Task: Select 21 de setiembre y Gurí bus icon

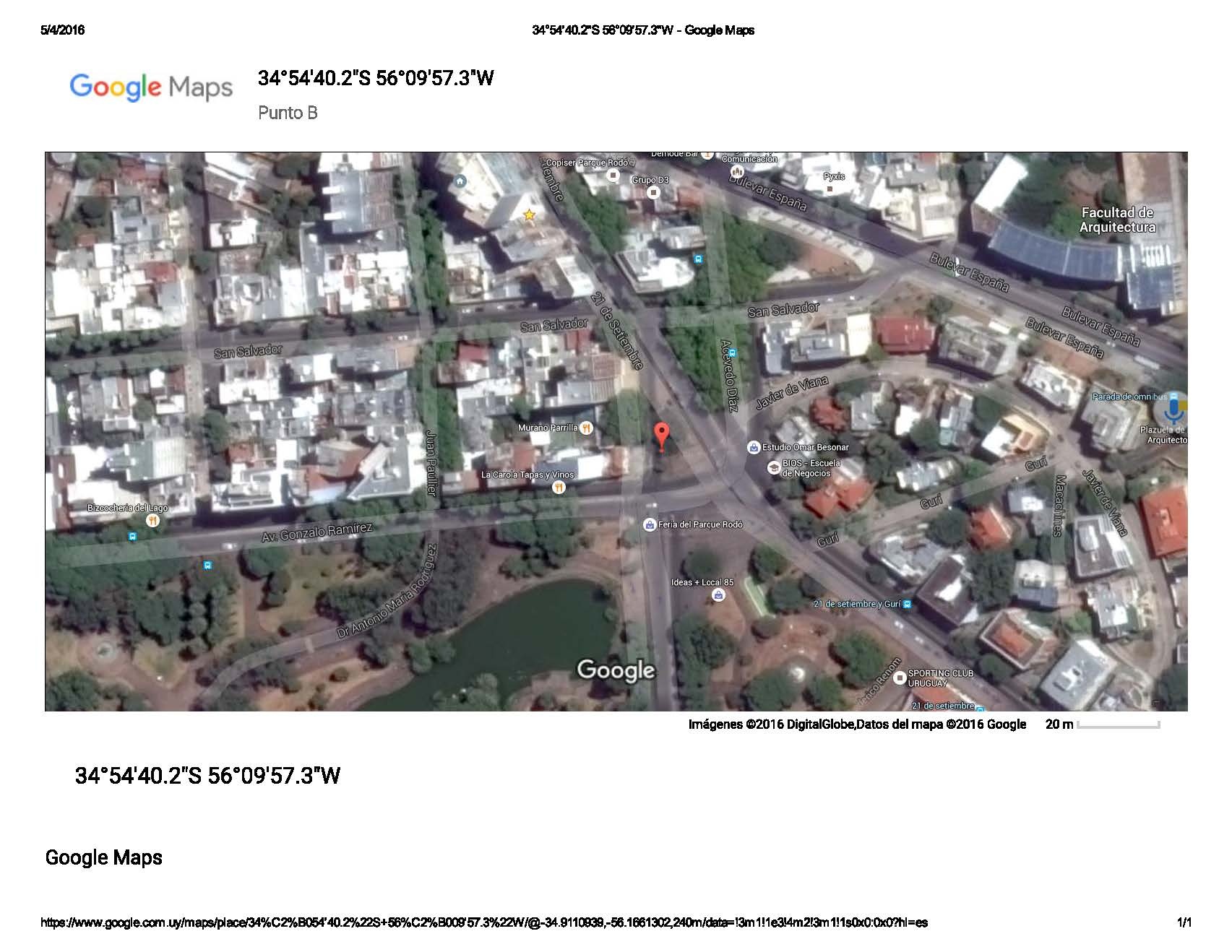Action: coord(908,604)
